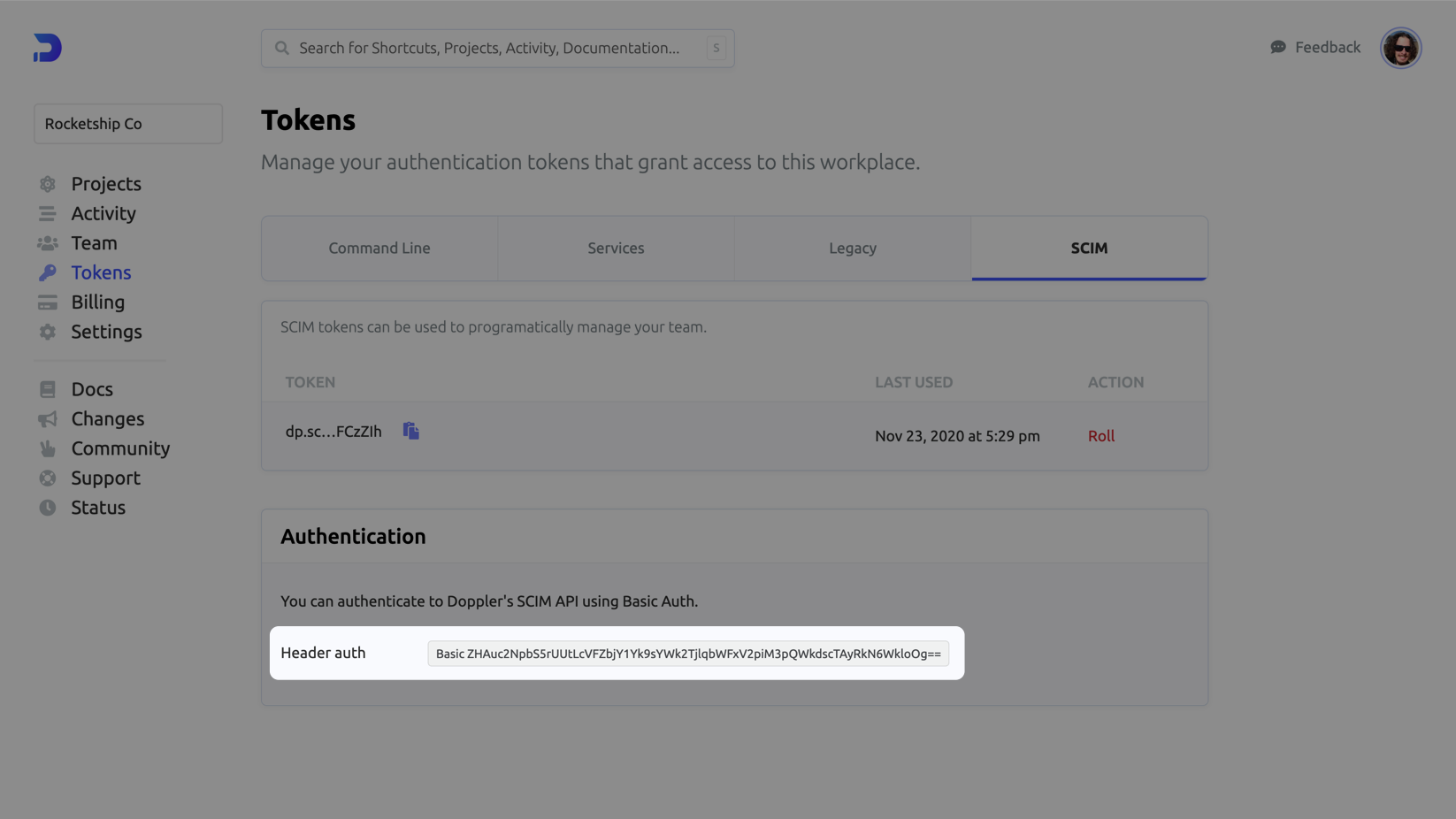
Task: Navigate to Team page
Action: click(x=95, y=243)
